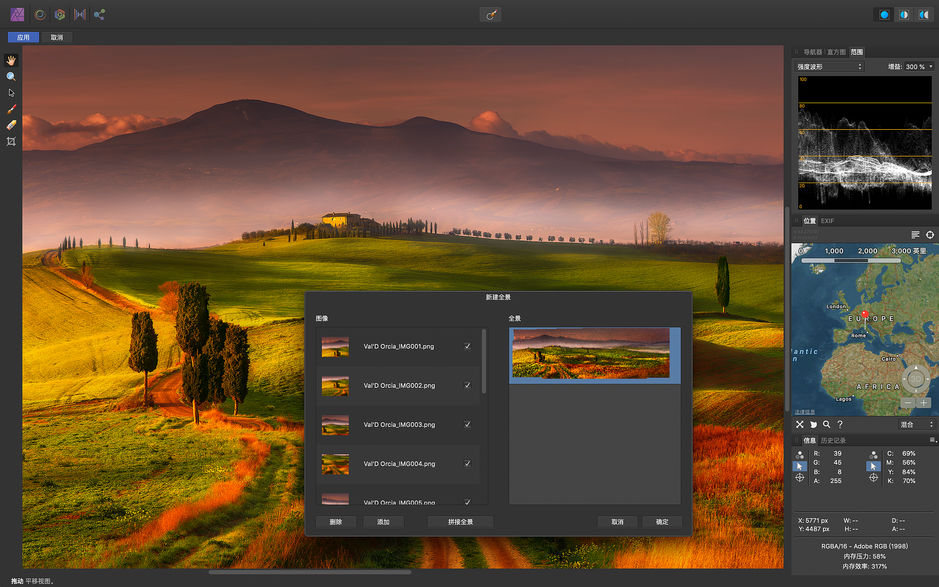
Task: Disable Val'D Orcia_IMG004.png from the stitch
Action: (x=466, y=463)
